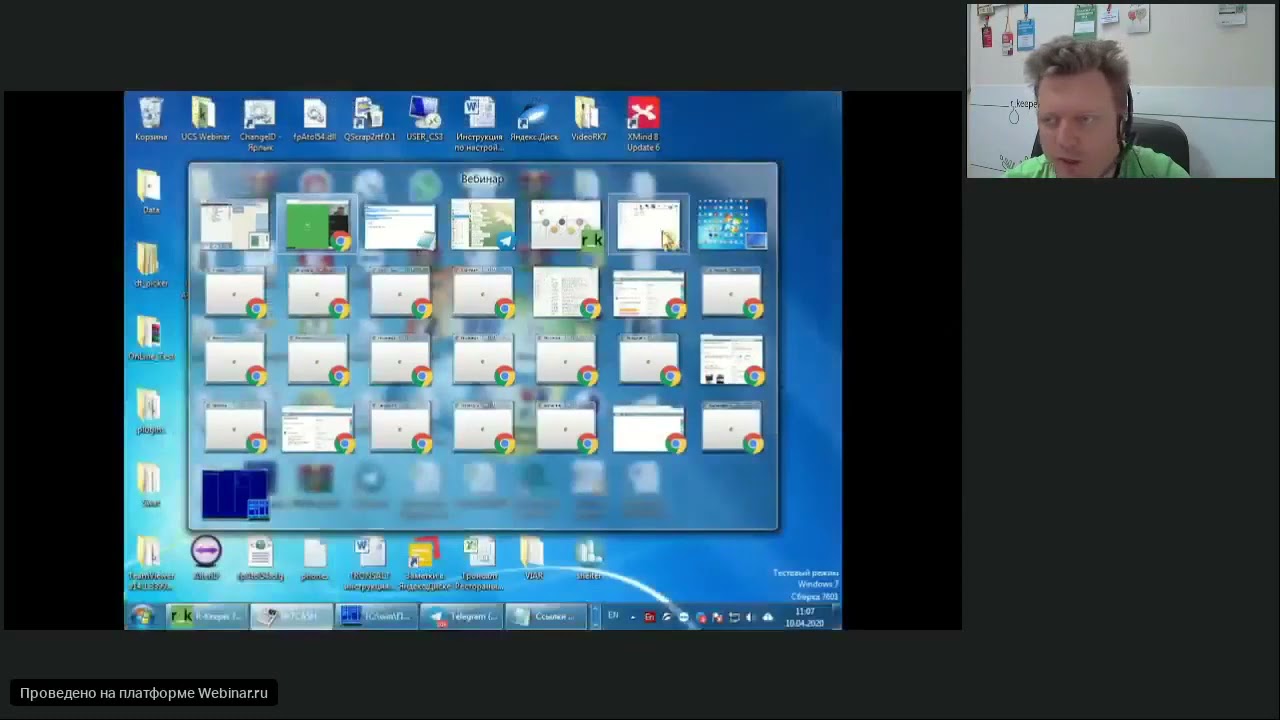Click the red En tray icon
The height and width of the screenshot is (720, 1280).
click(x=649, y=617)
